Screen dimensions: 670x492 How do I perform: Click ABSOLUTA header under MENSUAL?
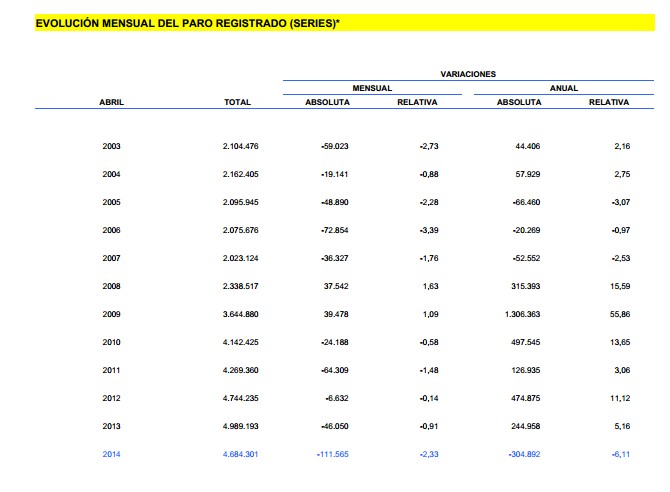tap(327, 102)
